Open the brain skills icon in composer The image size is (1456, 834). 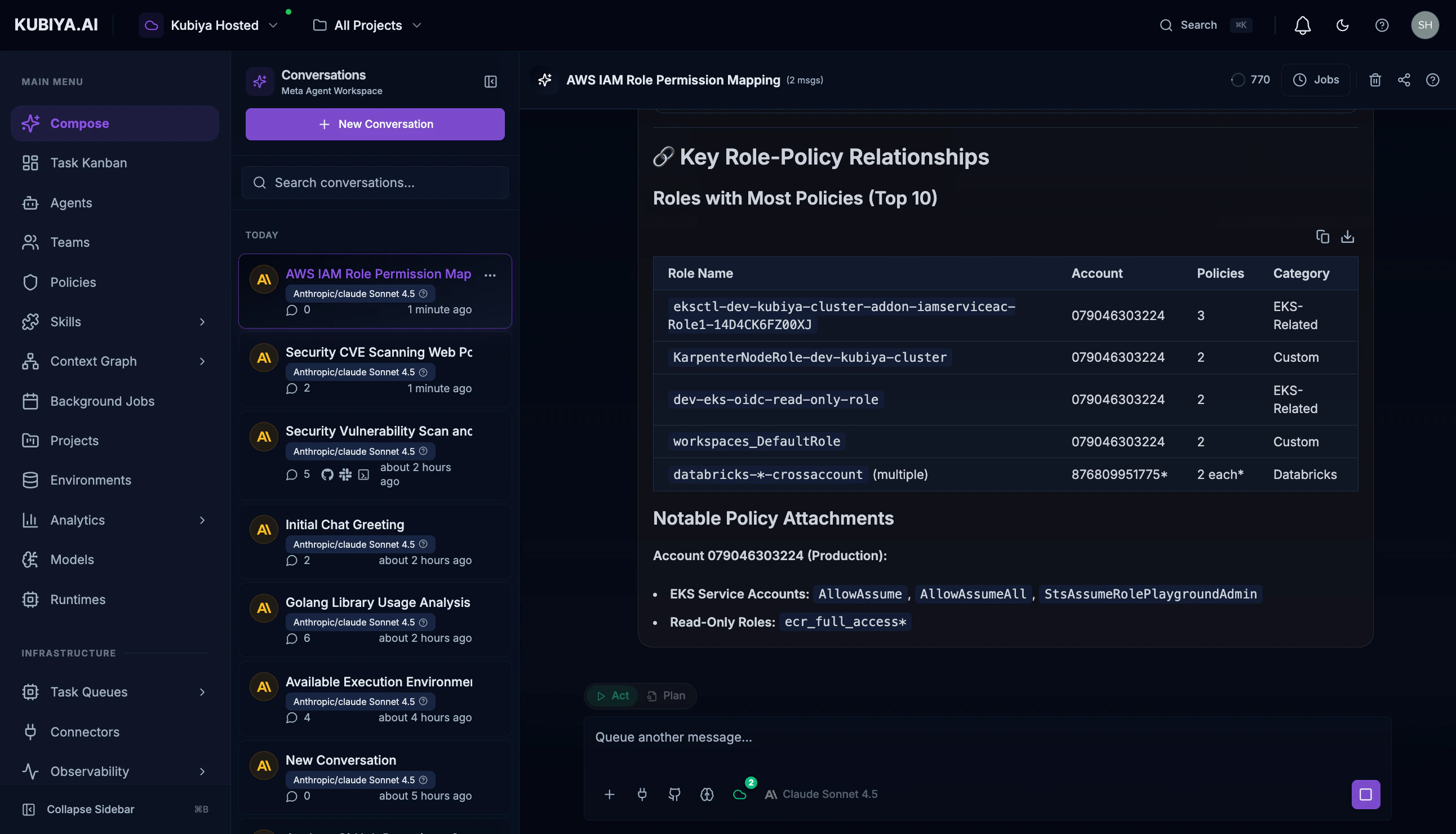click(x=707, y=794)
